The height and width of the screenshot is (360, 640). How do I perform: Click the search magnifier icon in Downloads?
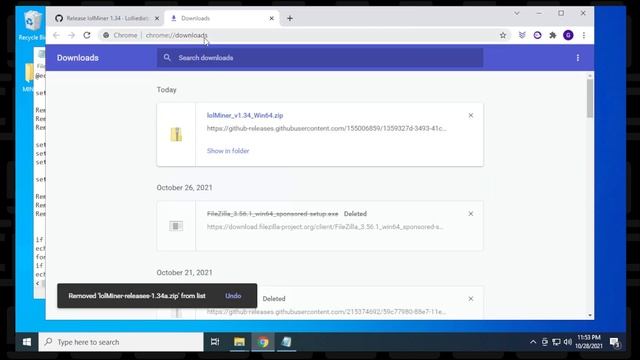pyautogui.click(x=167, y=58)
